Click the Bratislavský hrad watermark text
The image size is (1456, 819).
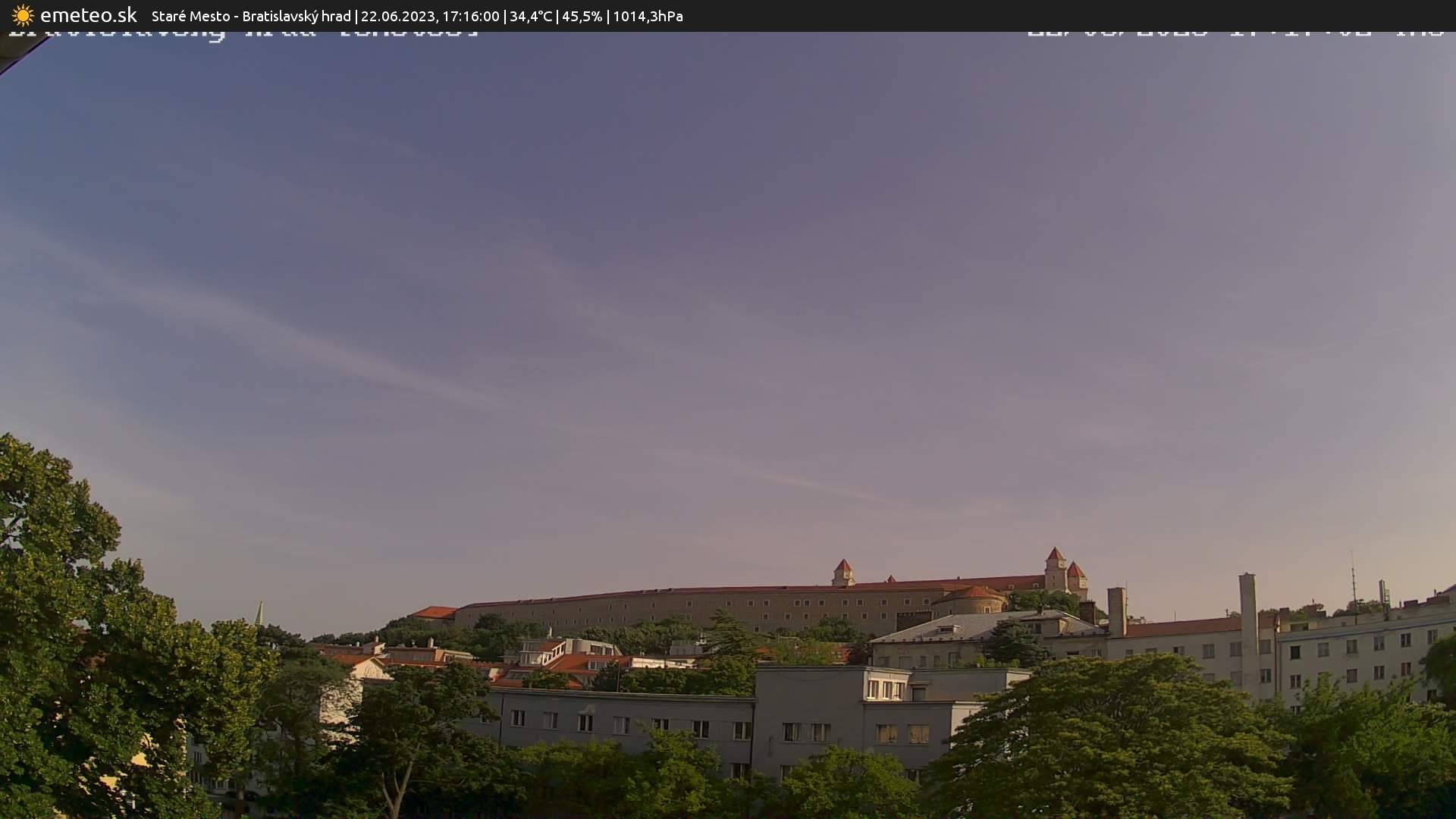[x=243, y=30]
